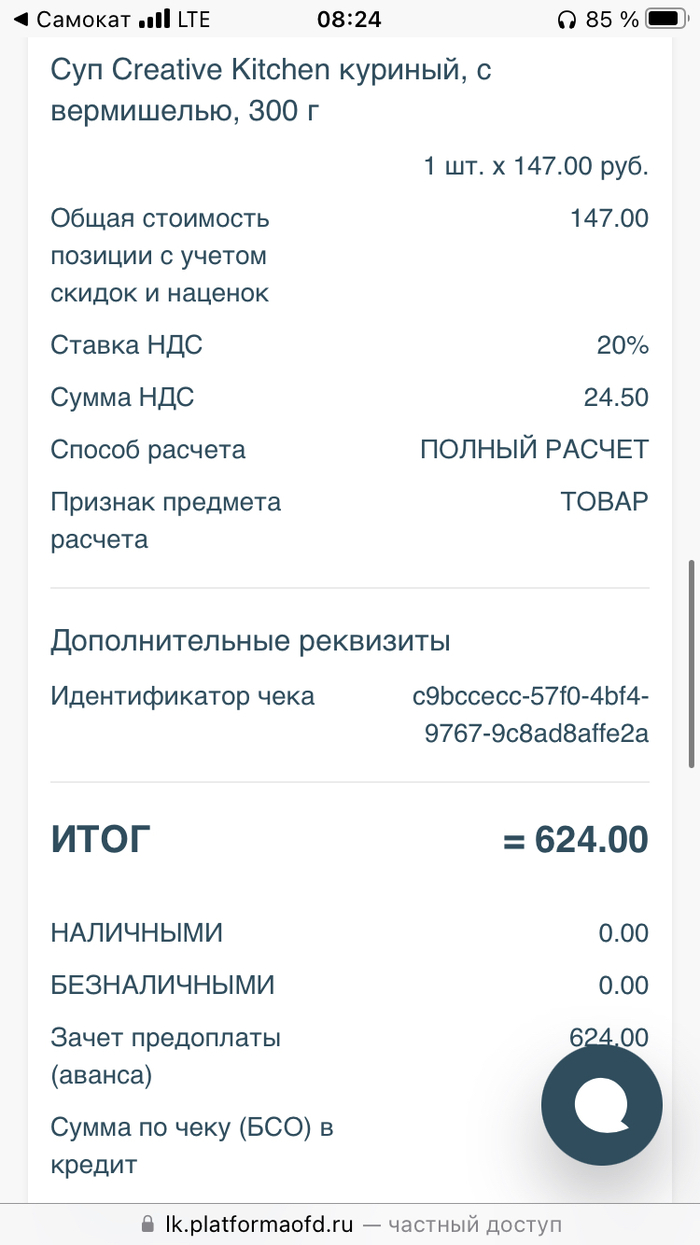Screen dimensions: 700x1245
Task: Click the 'Сумма НДС' 24.50 value
Action: point(616,398)
